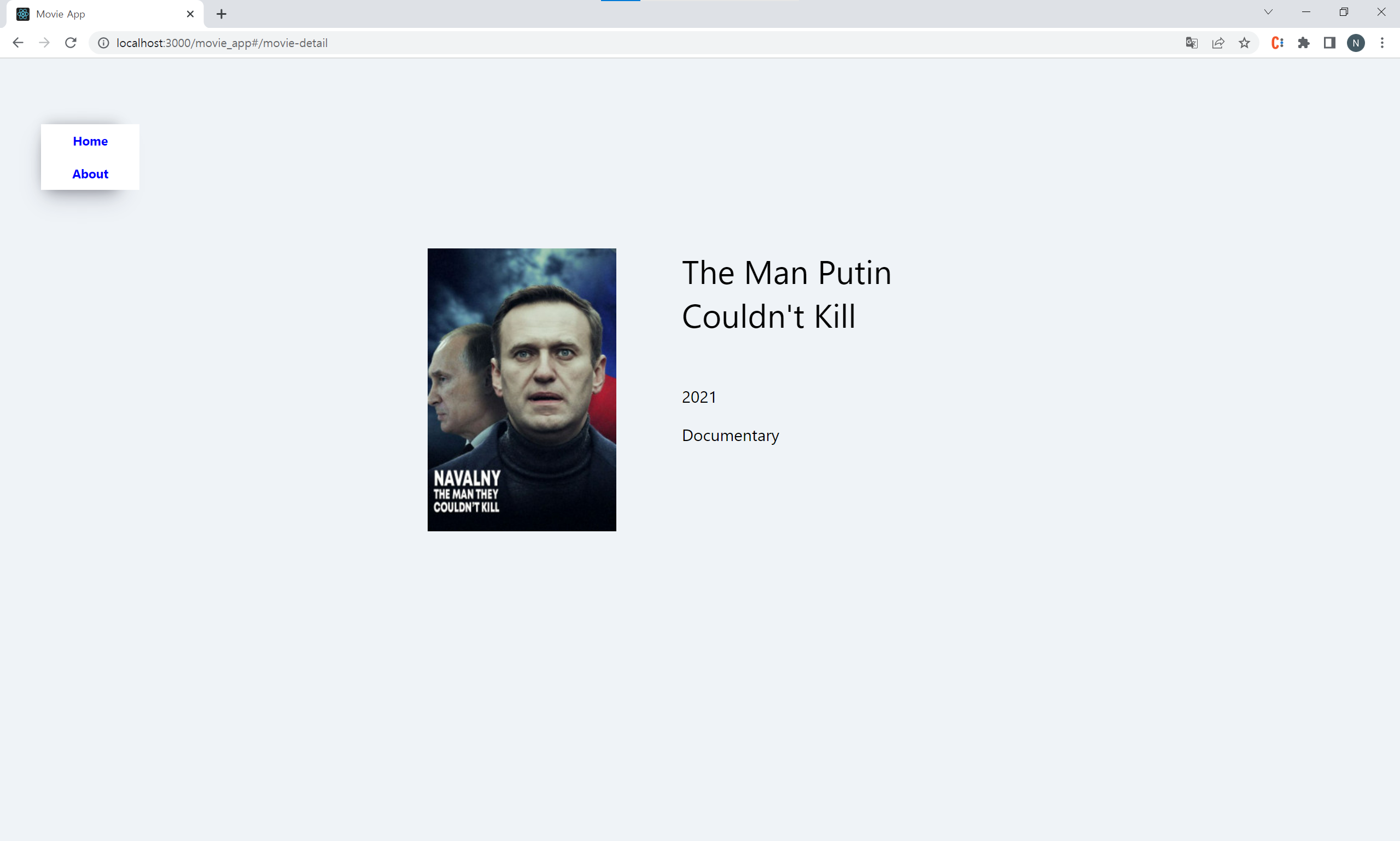Reload the current page
Screen dimensions: 1400x841
click(70, 43)
